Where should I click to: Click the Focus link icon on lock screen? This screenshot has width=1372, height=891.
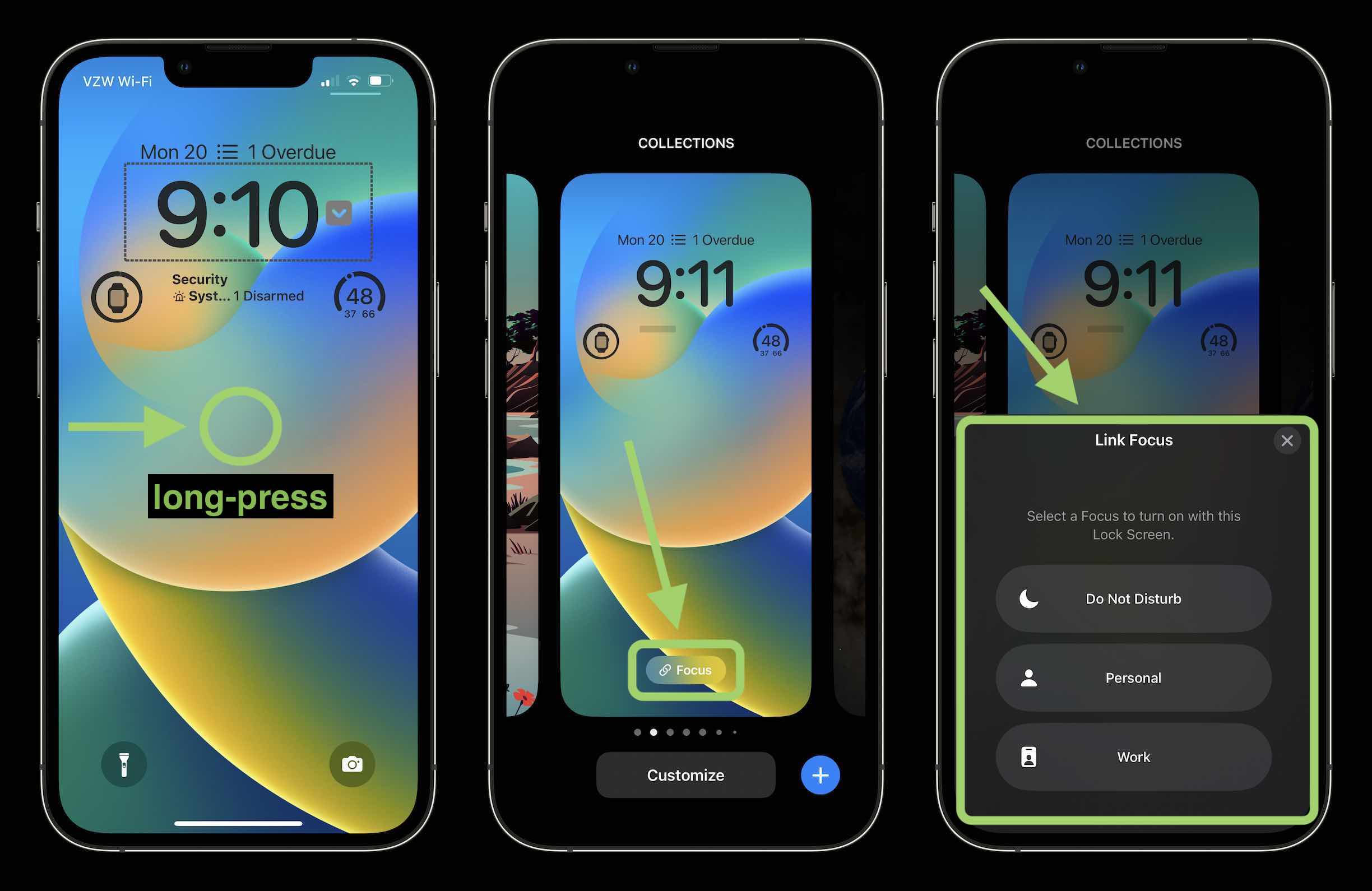click(686, 670)
